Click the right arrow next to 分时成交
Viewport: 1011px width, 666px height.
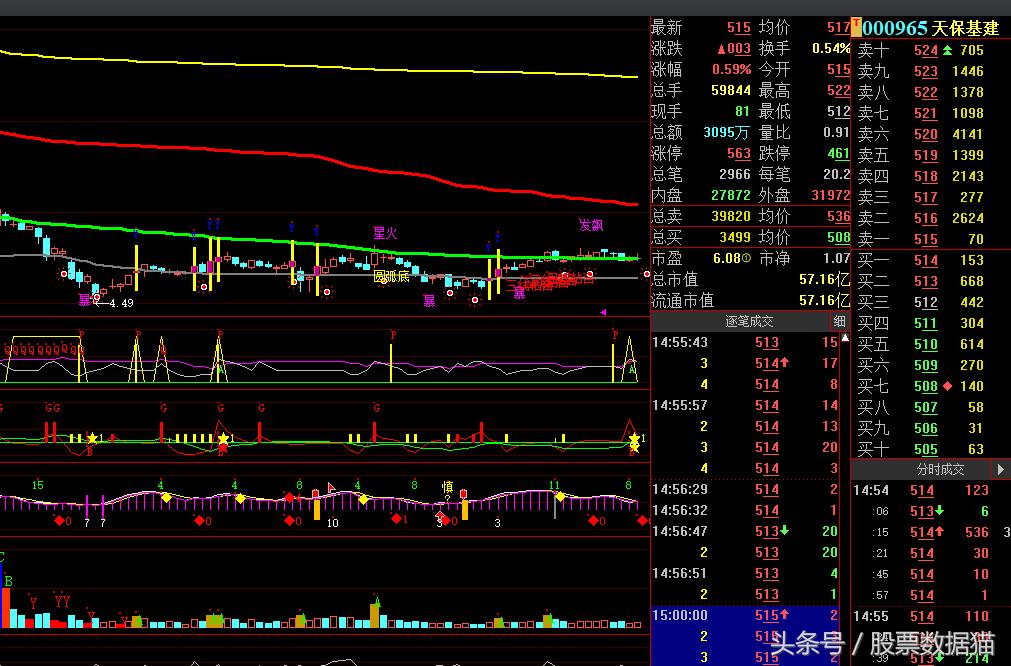[1001, 469]
